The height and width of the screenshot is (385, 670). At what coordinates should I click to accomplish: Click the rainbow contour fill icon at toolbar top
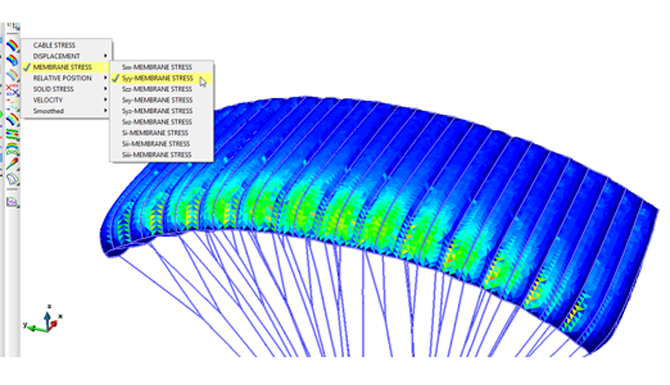(x=12, y=45)
